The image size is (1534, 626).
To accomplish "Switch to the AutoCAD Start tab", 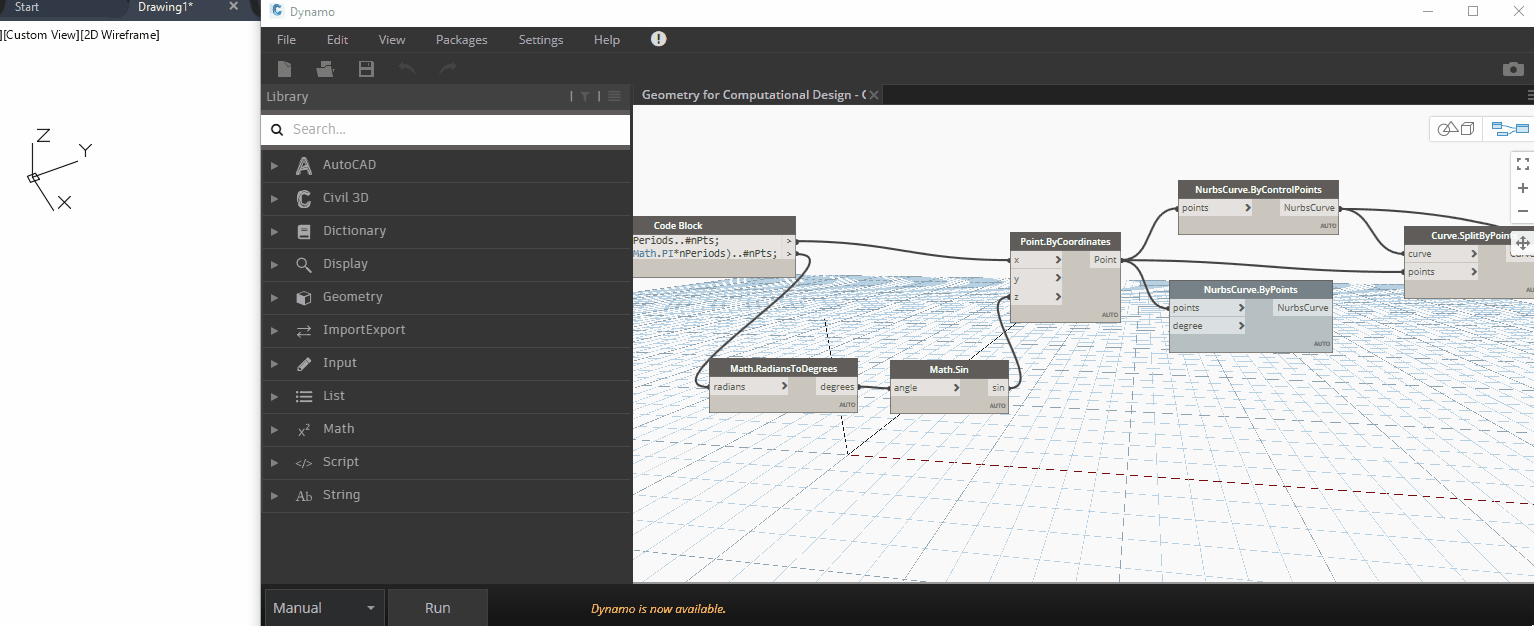I will click(x=27, y=7).
